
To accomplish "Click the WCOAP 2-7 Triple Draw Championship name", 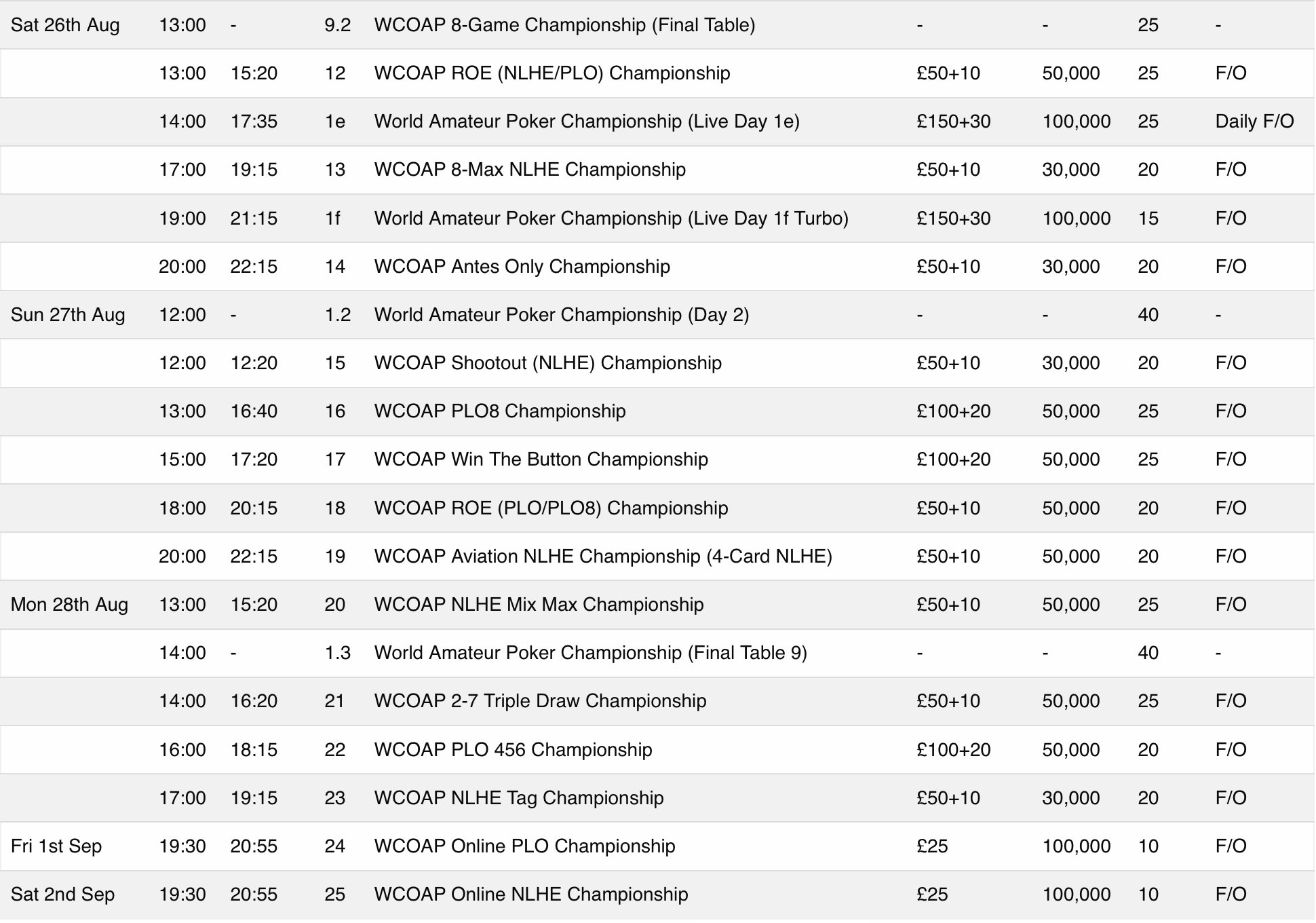I will (540, 701).
